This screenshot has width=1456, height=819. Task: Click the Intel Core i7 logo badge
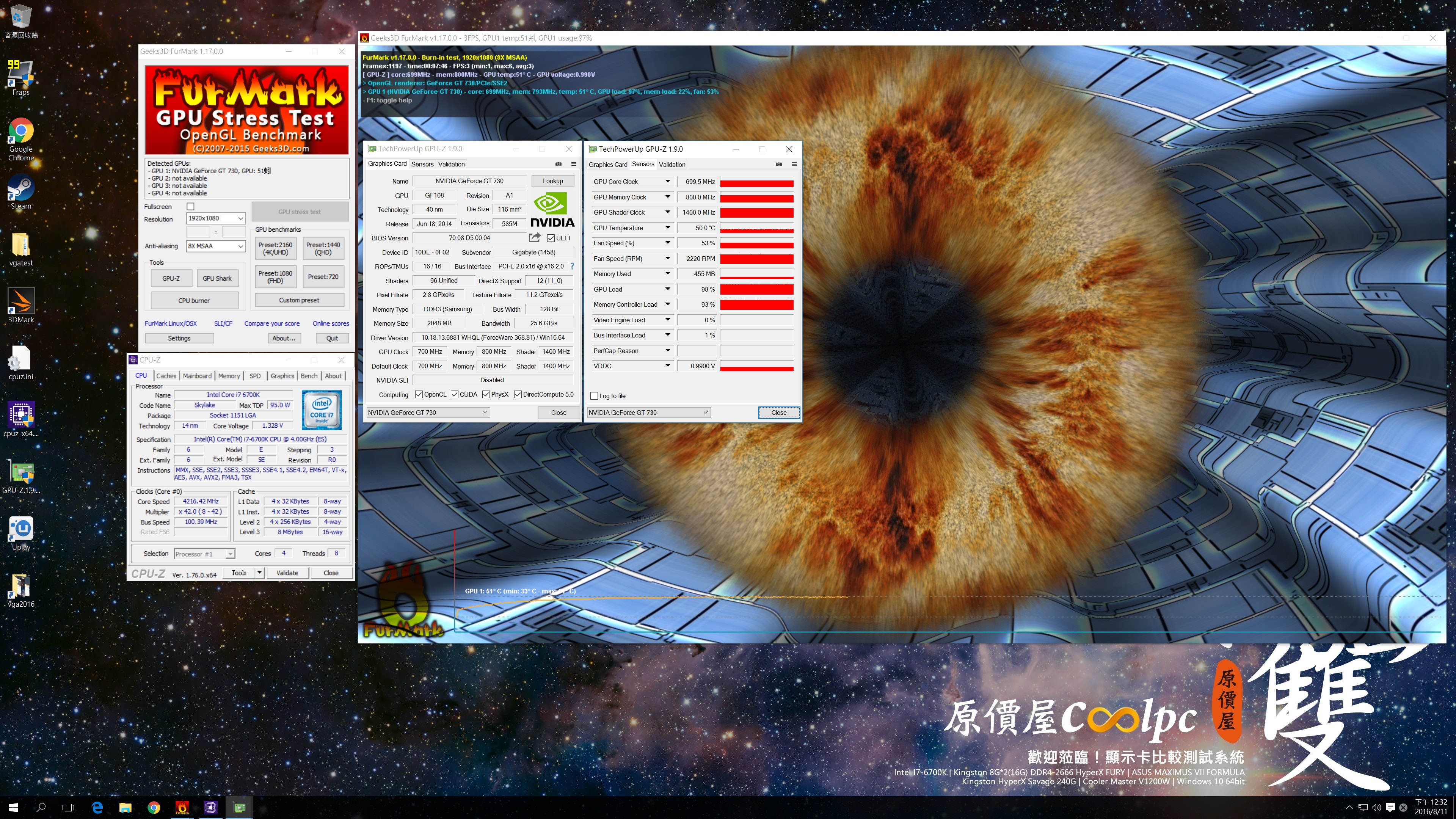pyautogui.click(x=322, y=410)
